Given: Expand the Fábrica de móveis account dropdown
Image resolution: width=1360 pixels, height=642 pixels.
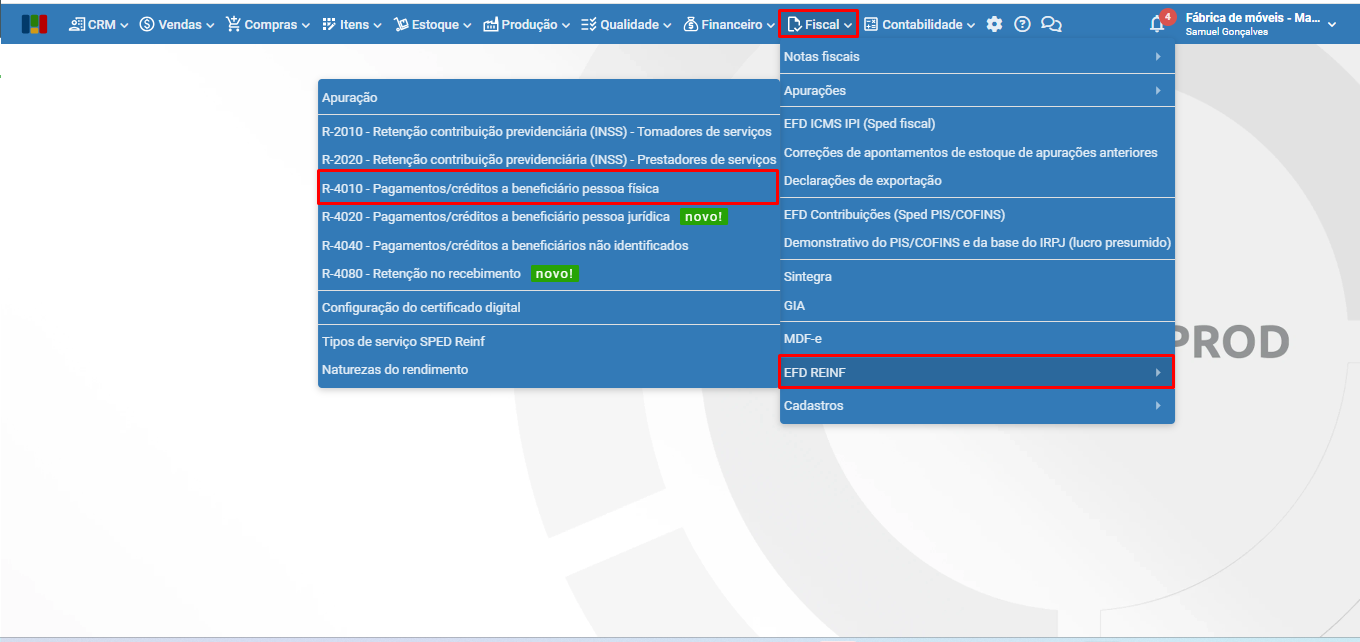Looking at the screenshot, I should point(1260,24).
